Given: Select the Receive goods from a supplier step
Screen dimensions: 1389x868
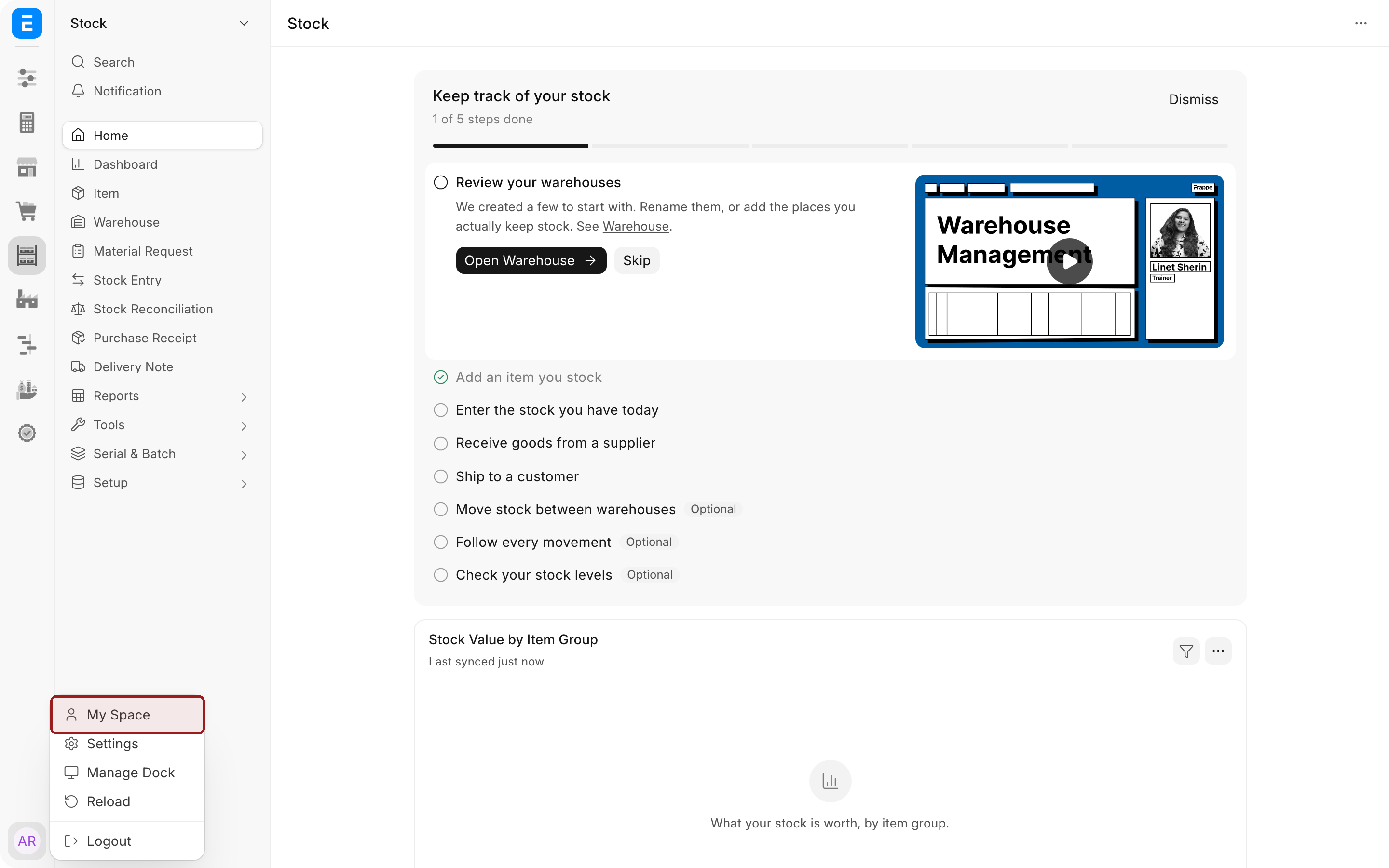Looking at the screenshot, I should click(x=556, y=443).
